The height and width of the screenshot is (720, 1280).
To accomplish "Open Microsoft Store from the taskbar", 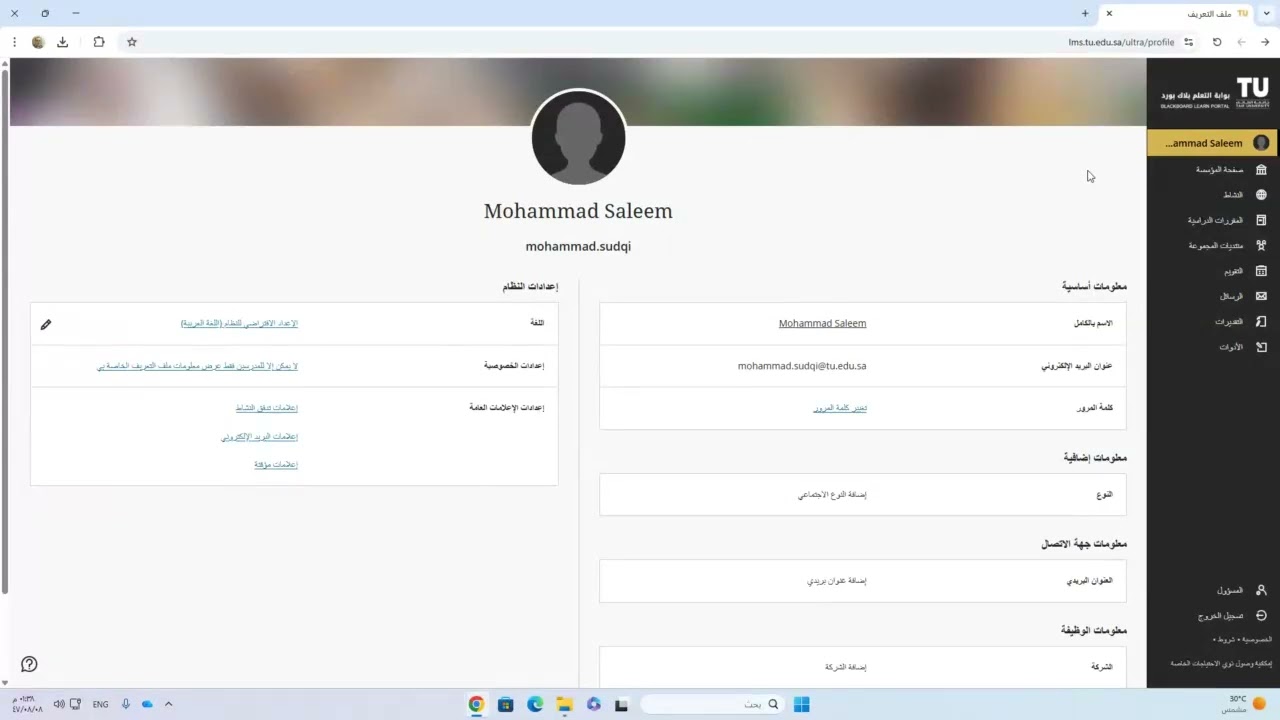I will pyautogui.click(x=505, y=704).
